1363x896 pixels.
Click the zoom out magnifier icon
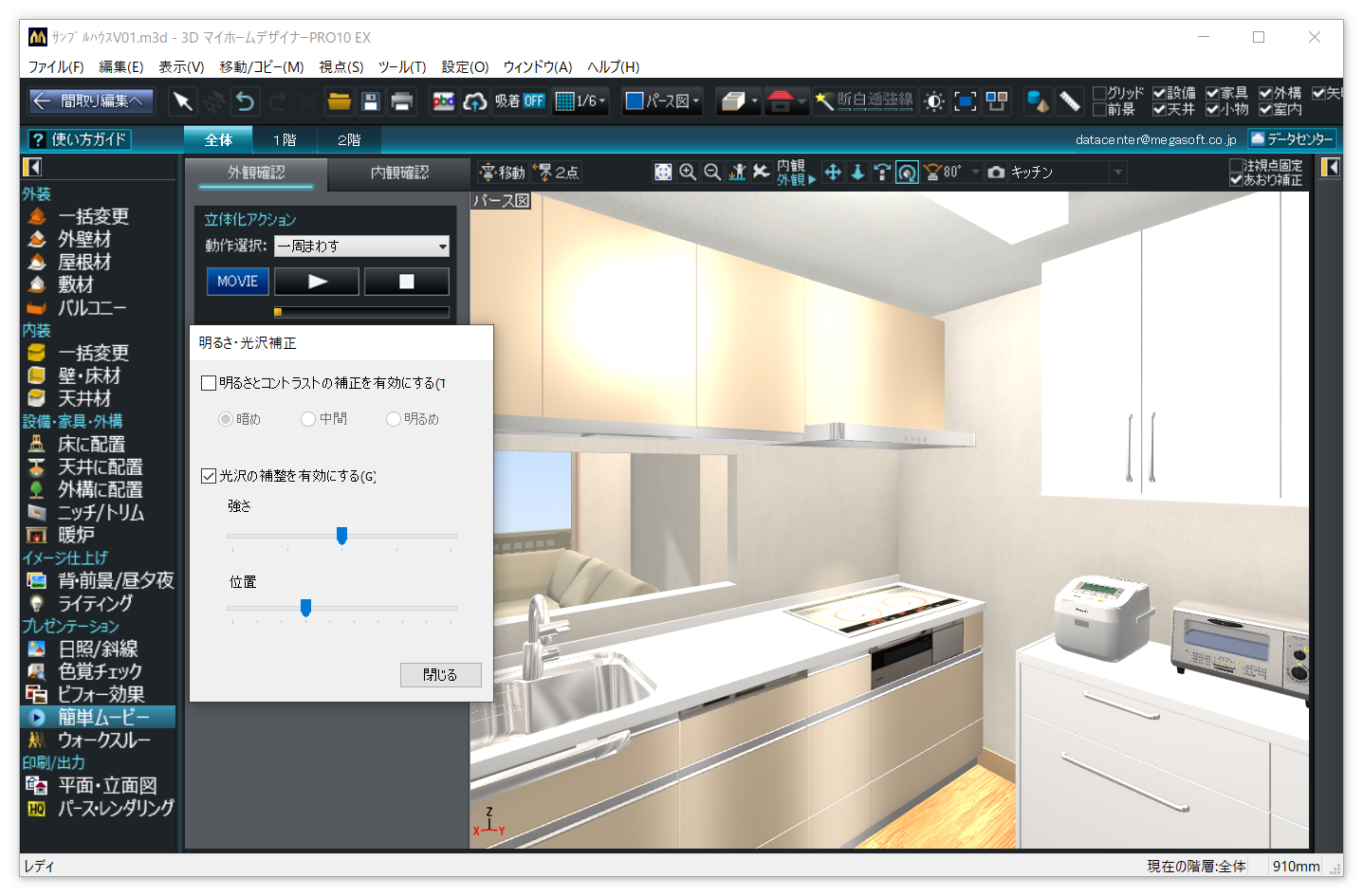(712, 172)
